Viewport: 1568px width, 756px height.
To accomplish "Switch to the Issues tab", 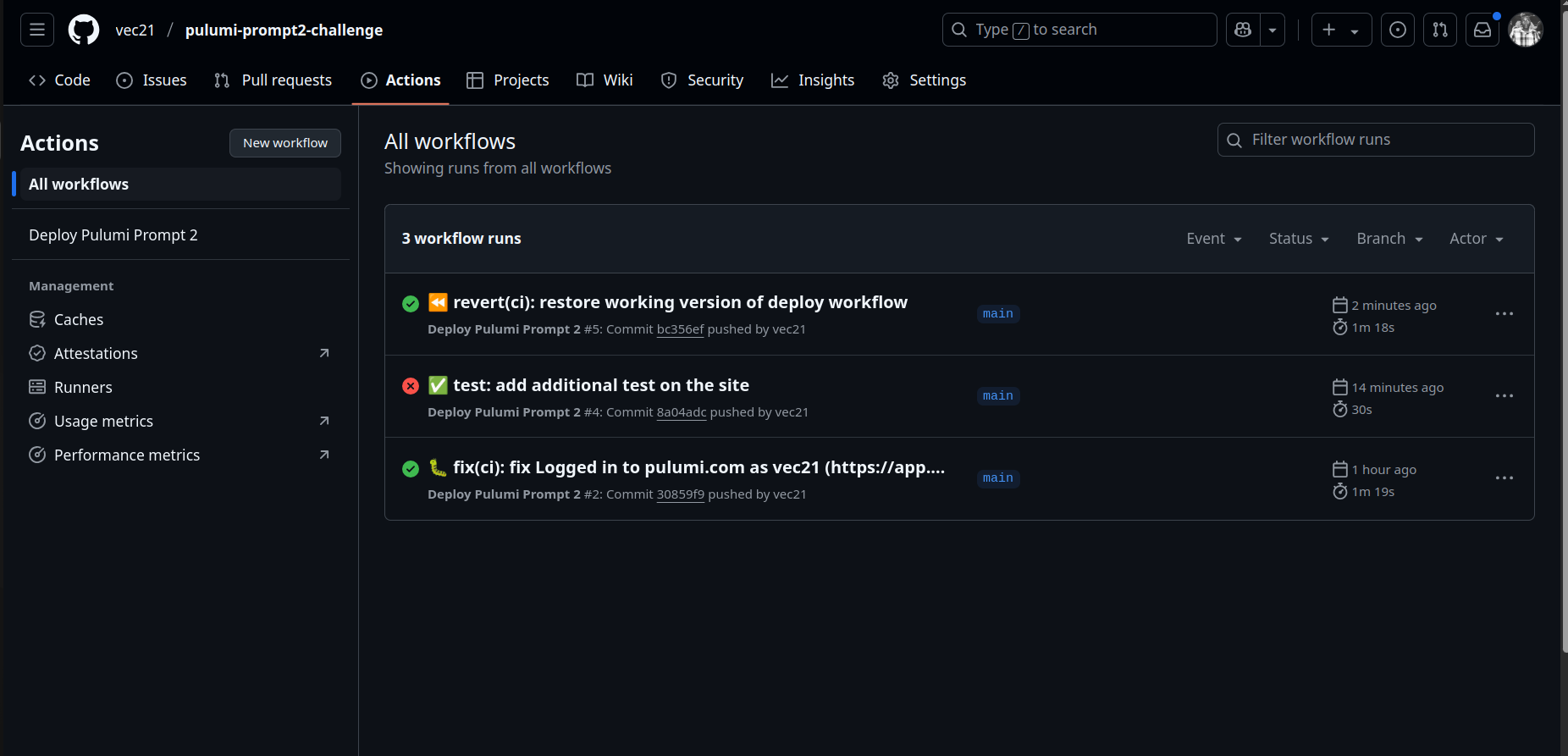I will point(152,80).
